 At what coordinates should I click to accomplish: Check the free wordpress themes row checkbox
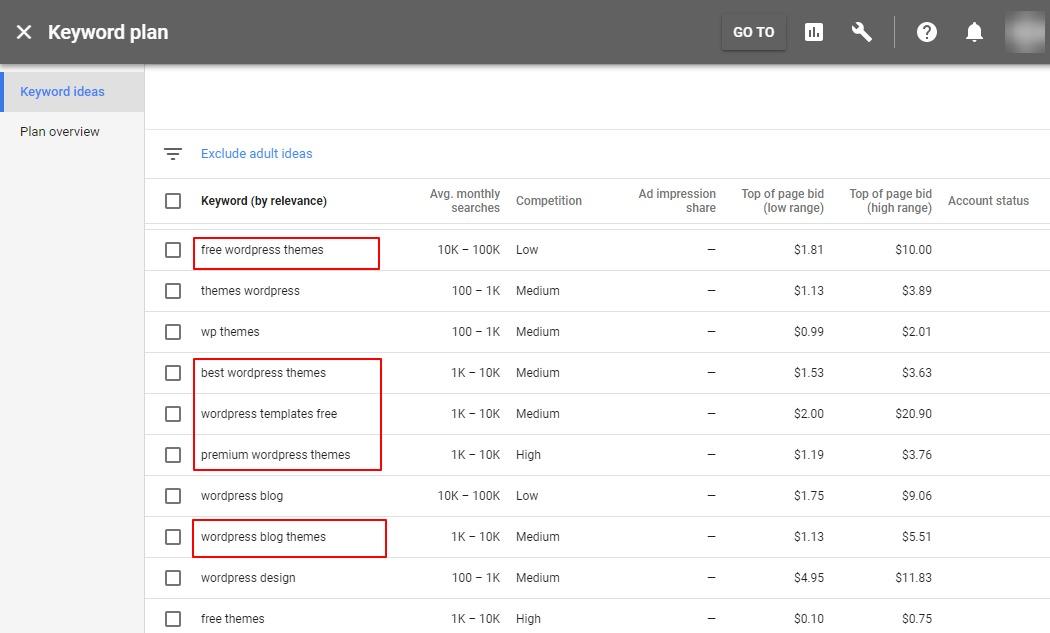(x=173, y=250)
